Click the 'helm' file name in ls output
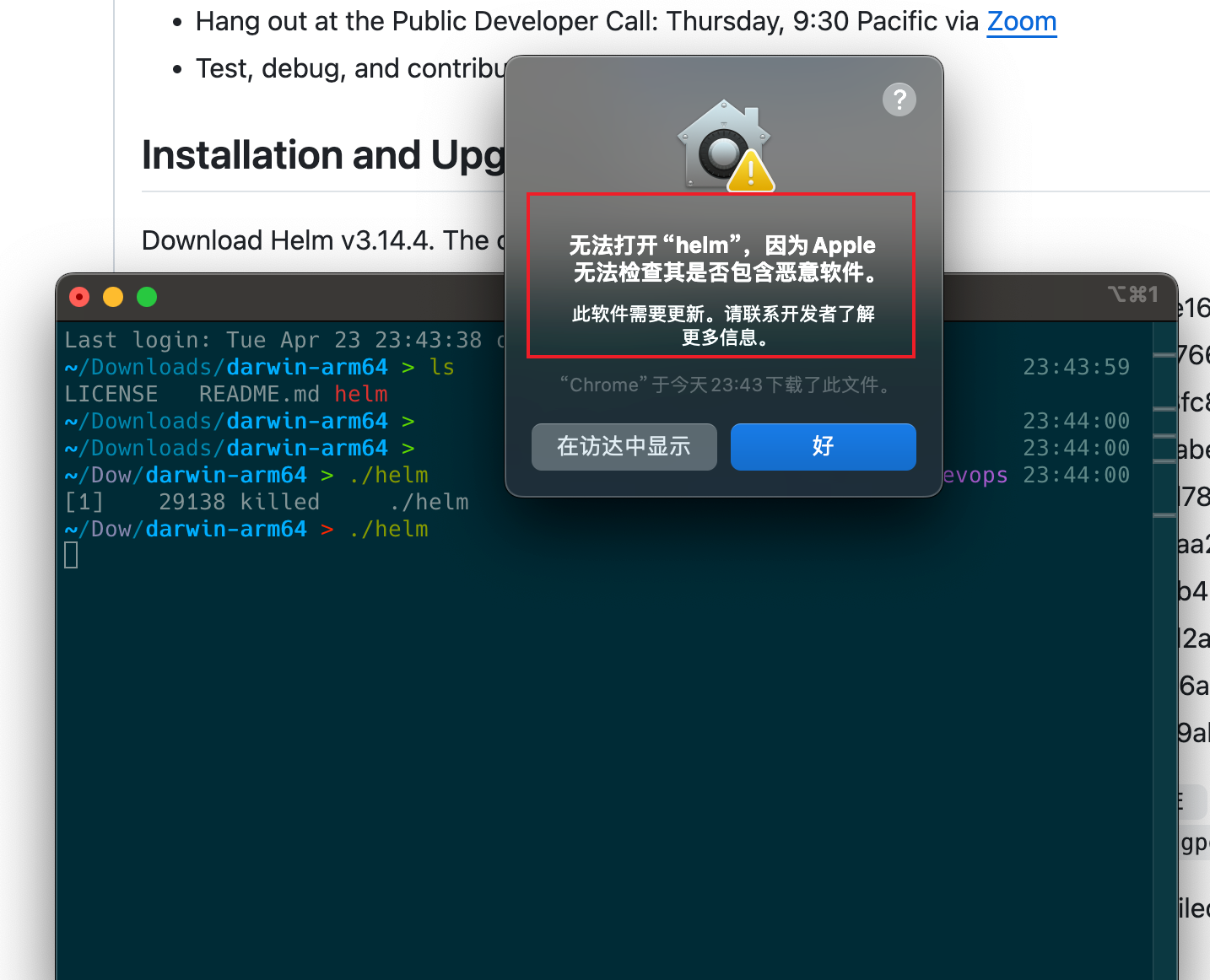 tap(361, 394)
